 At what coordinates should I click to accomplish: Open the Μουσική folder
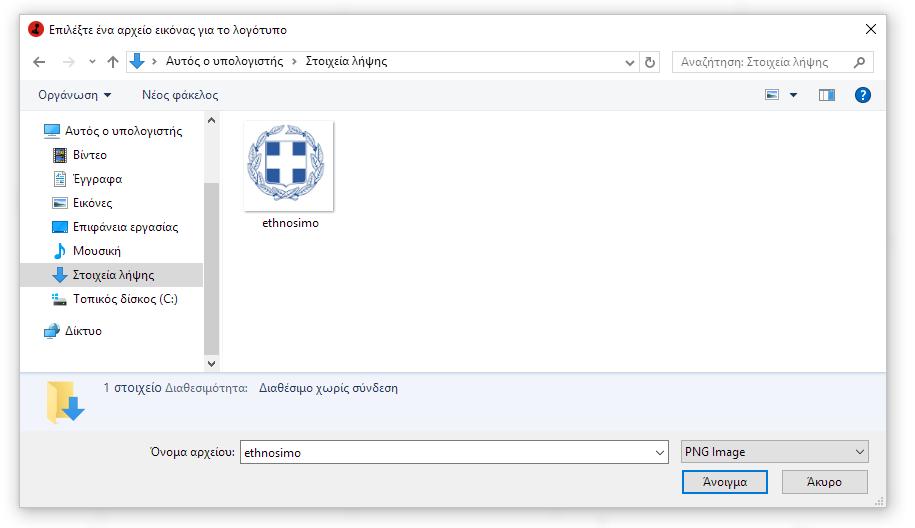[x=96, y=250]
